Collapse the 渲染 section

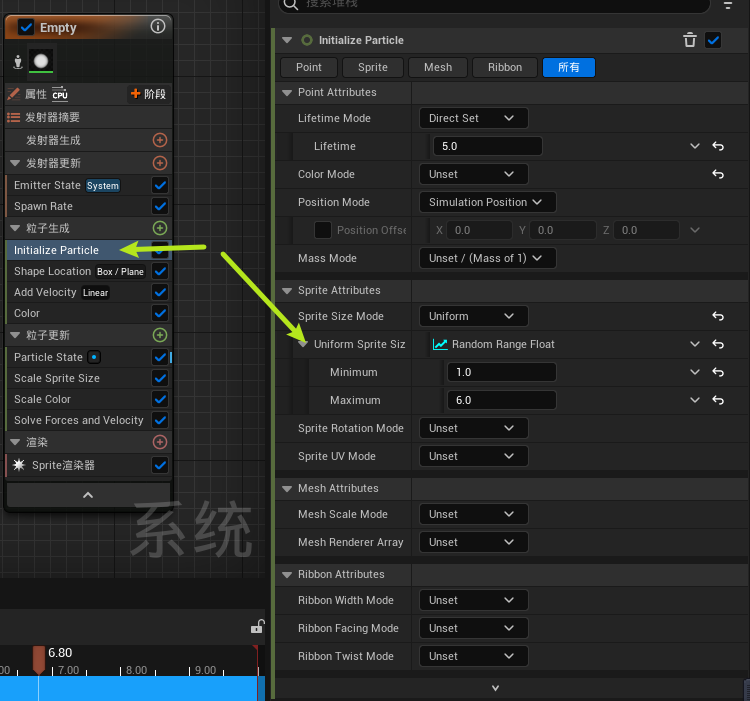coord(15,442)
